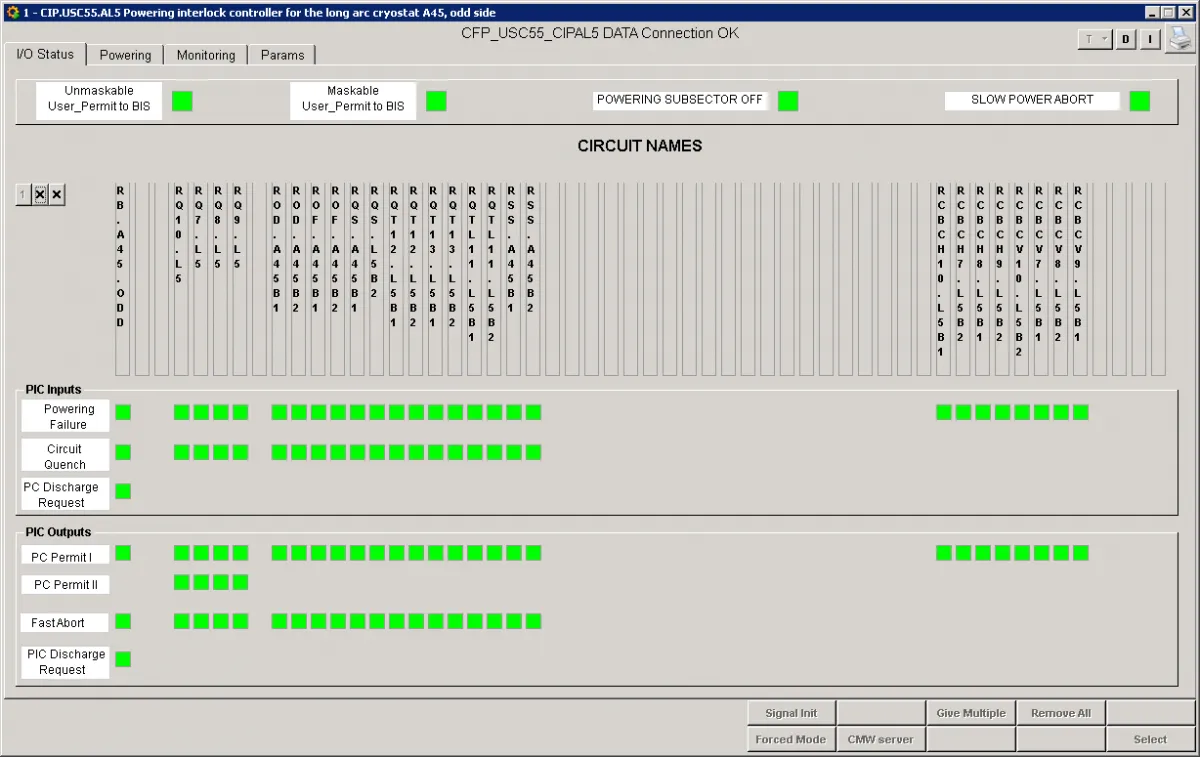1200x757 pixels.
Task: Select the RB.A45.ODD circuit name column
Action: pos(122,278)
